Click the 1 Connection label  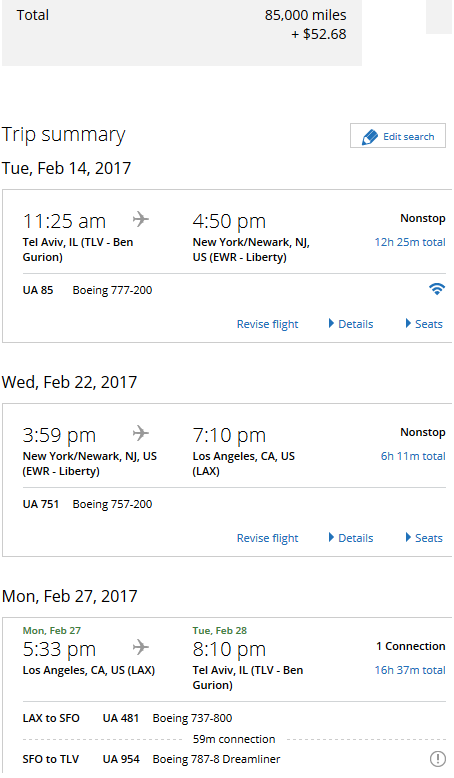coord(411,646)
